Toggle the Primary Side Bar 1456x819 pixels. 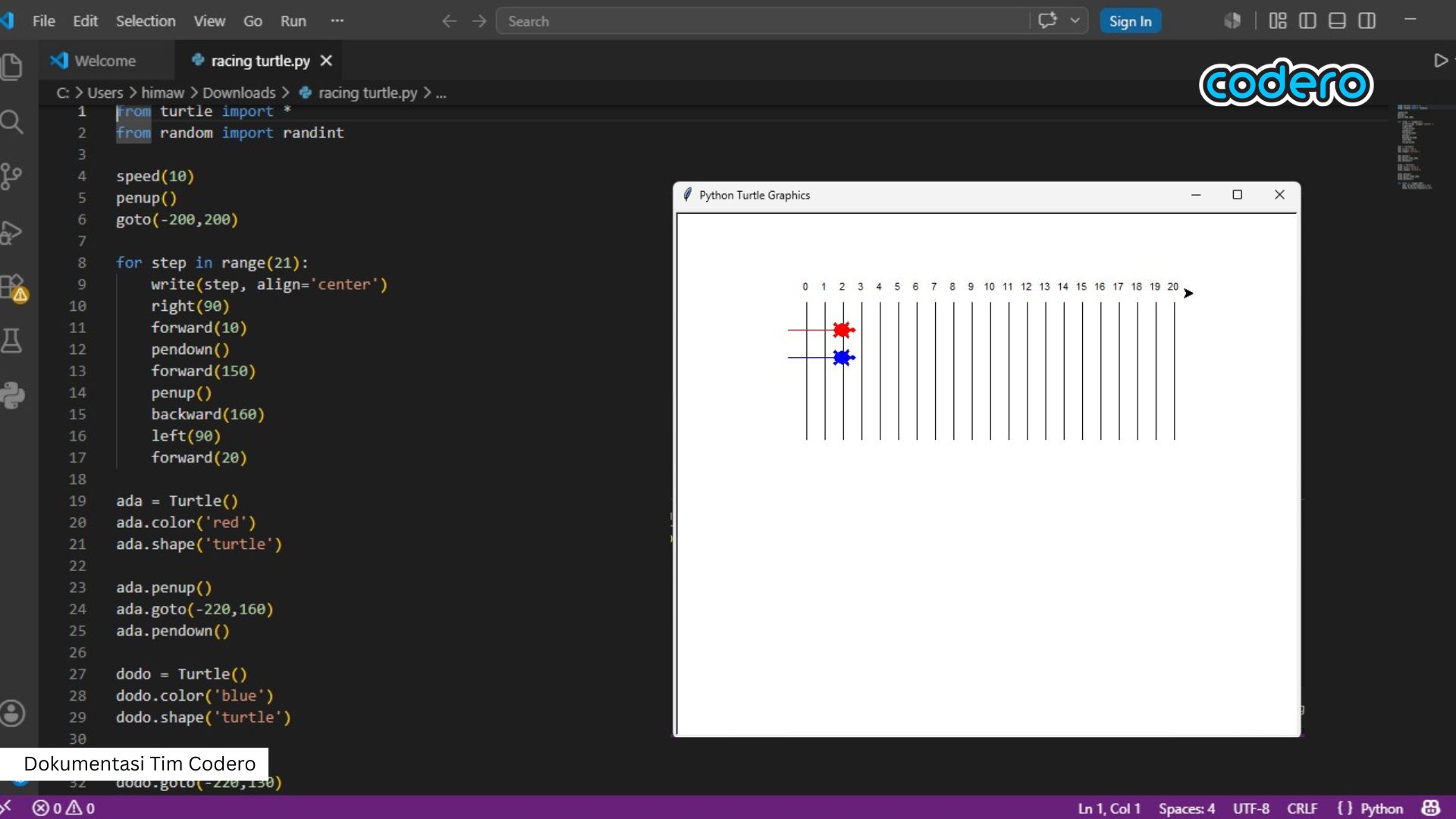tap(1307, 21)
